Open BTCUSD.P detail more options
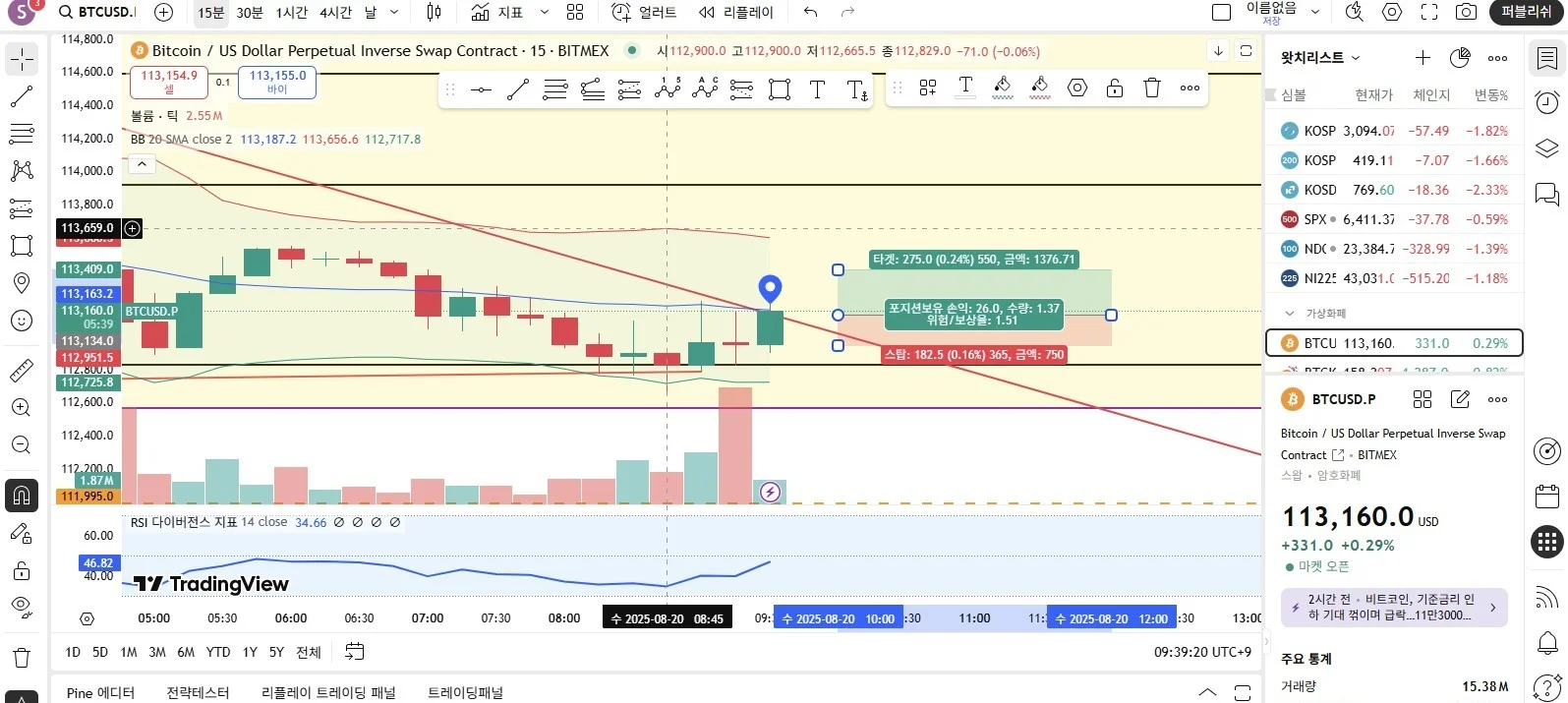Screen dimensions: 1568x703 click(1497, 399)
